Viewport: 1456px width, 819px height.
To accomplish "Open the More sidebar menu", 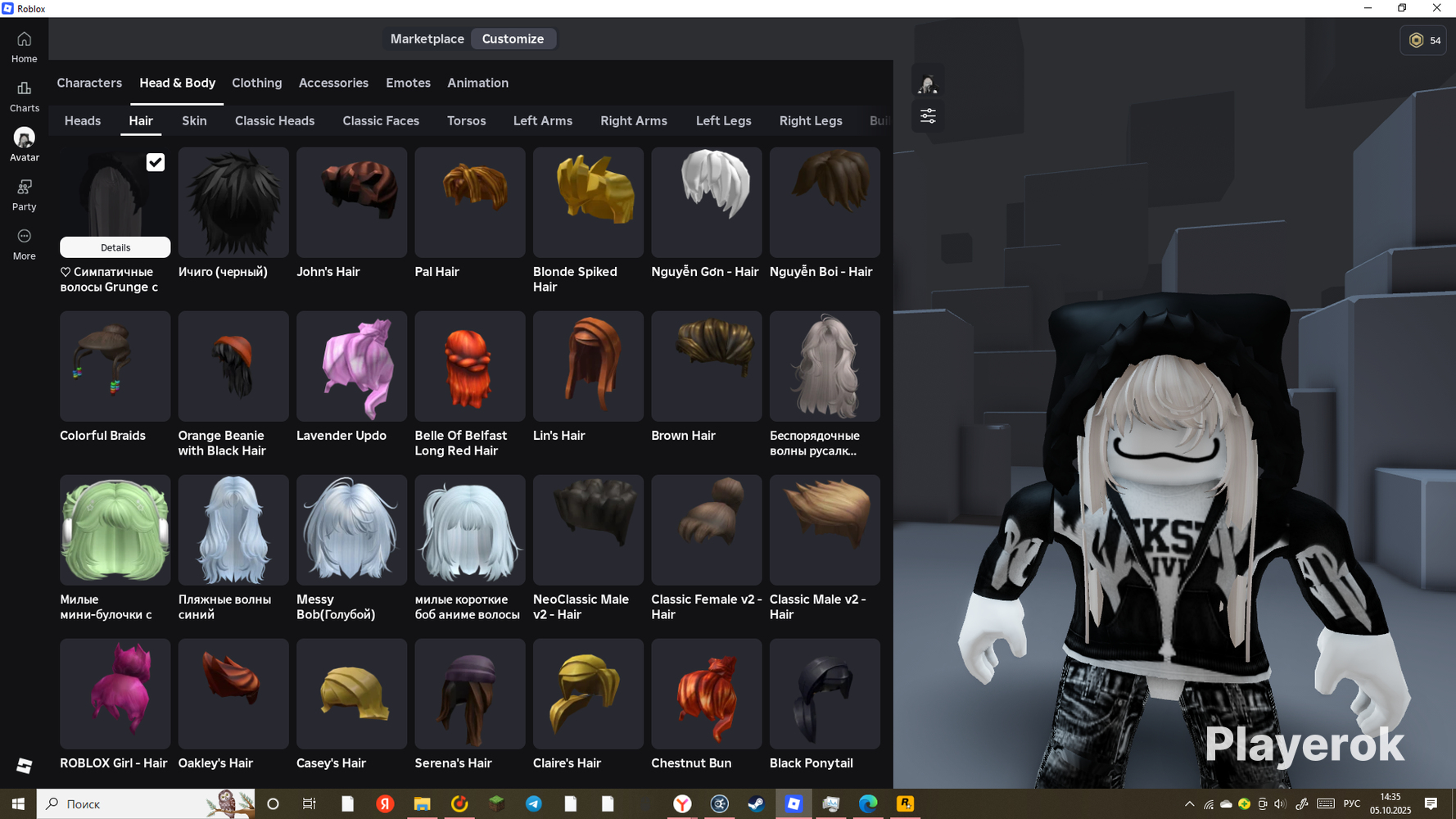I will [x=24, y=244].
